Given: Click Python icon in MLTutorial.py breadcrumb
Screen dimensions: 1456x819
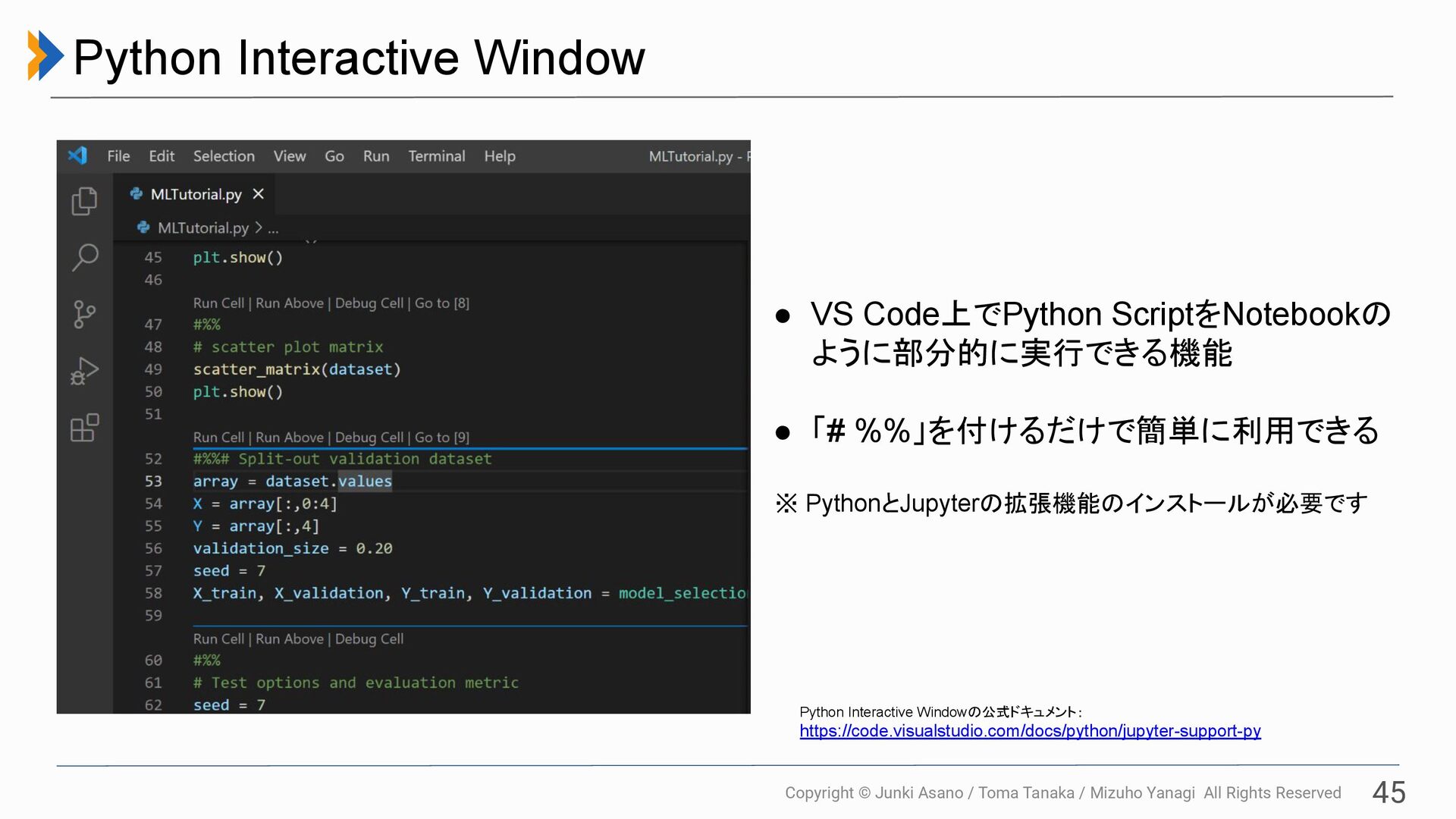Looking at the screenshot, I should pyautogui.click(x=143, y=227).
